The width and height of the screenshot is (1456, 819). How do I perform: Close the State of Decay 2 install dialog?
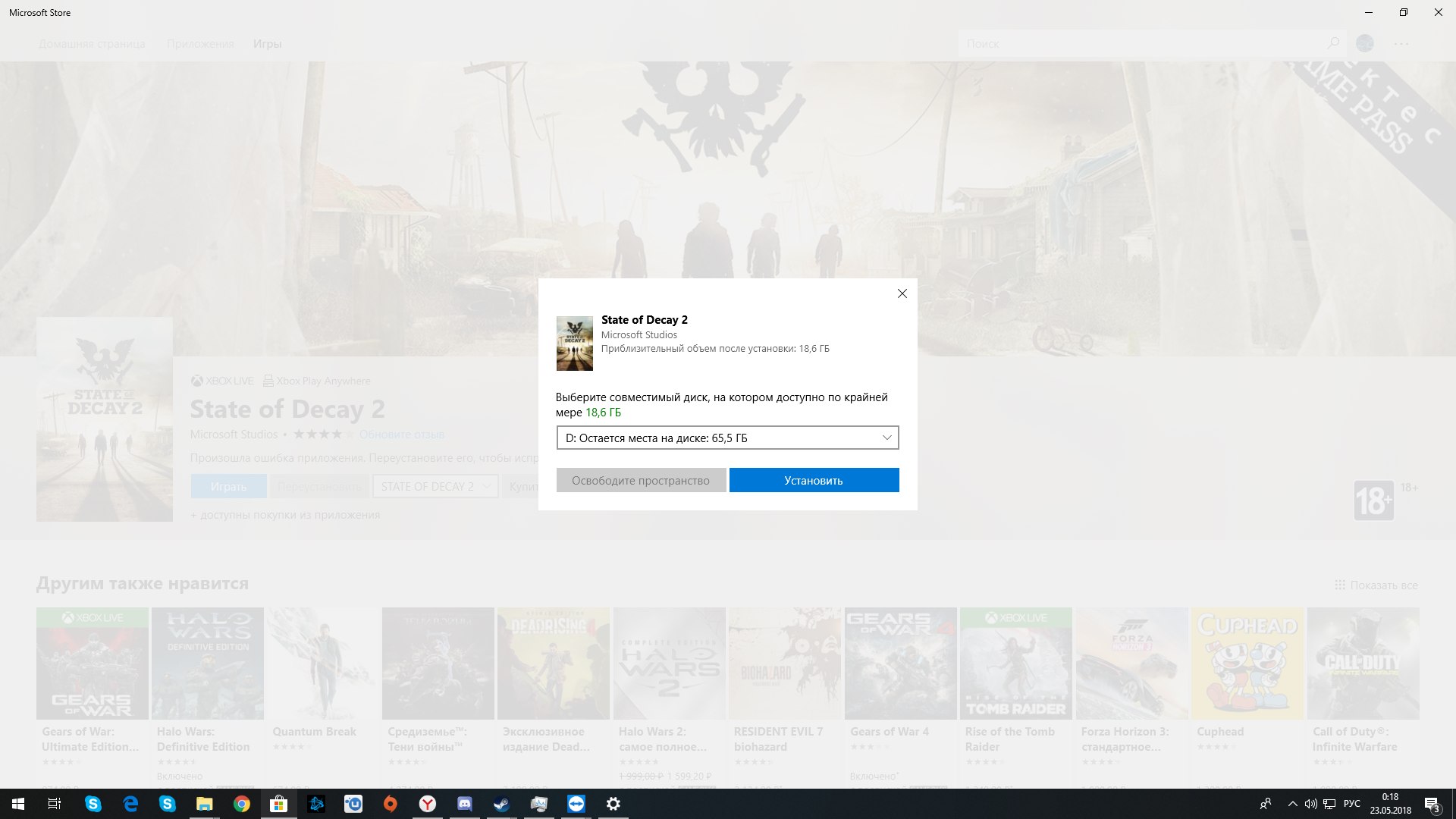click(x=902, y=293)
